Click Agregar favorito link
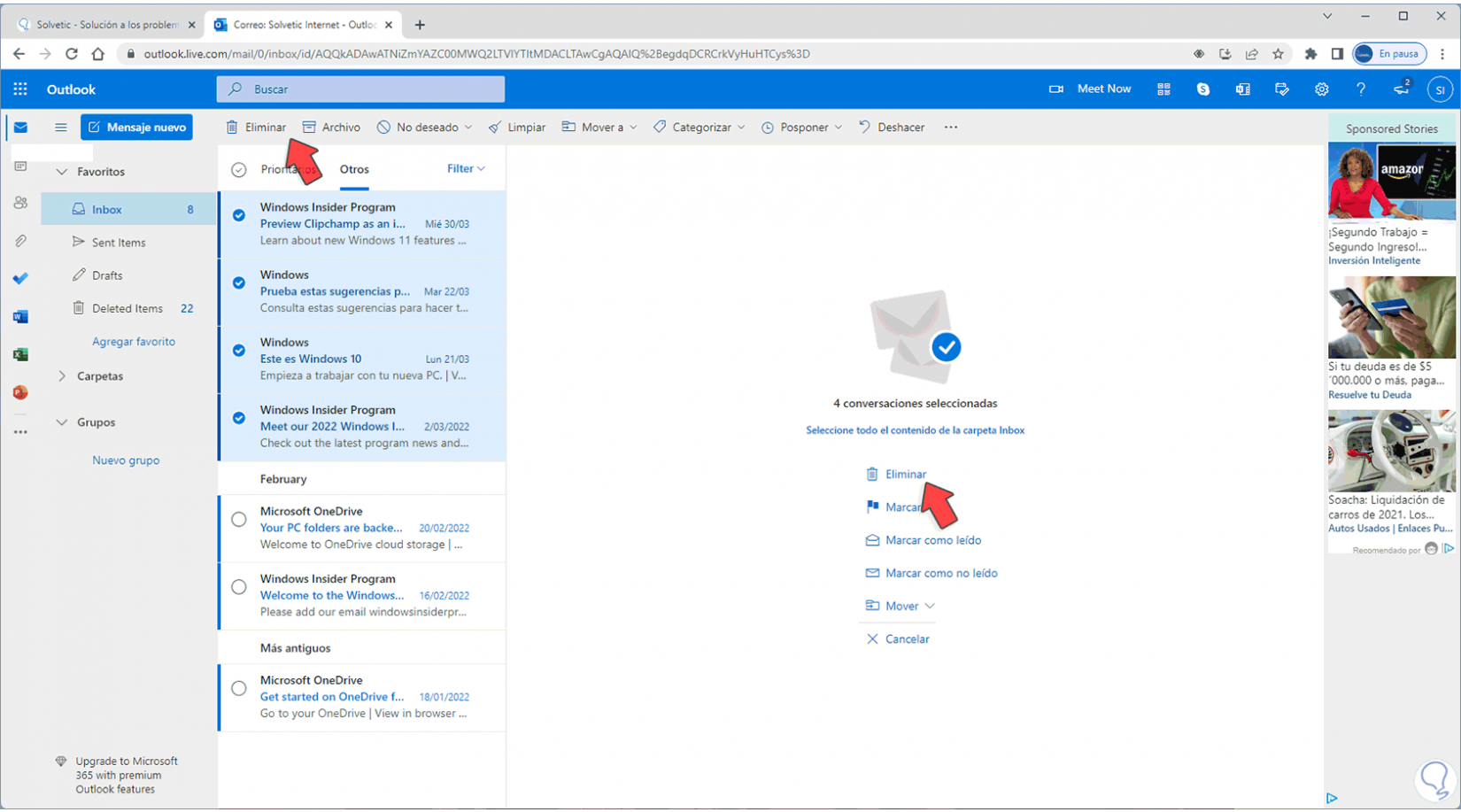The width and height of the screenshot is (1461, 812). [134, 342]
